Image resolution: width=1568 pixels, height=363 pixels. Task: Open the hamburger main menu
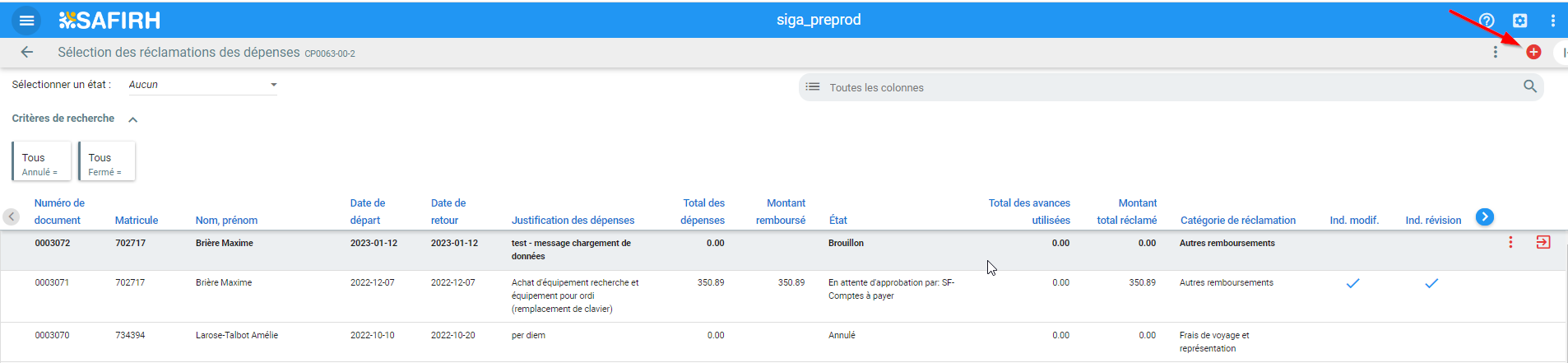26,21
